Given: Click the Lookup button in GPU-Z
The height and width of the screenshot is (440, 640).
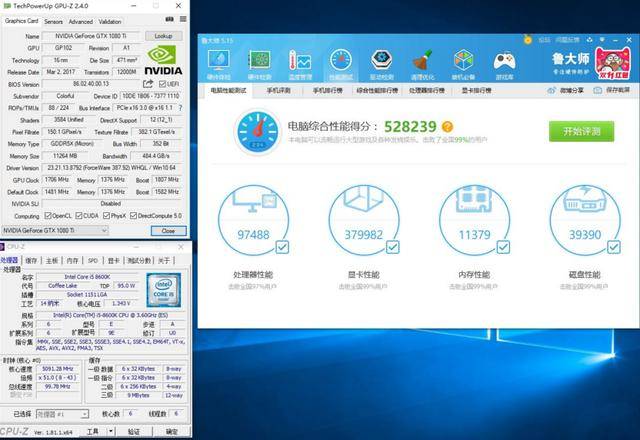Looking at the screenshot, I should pos(163,36).
